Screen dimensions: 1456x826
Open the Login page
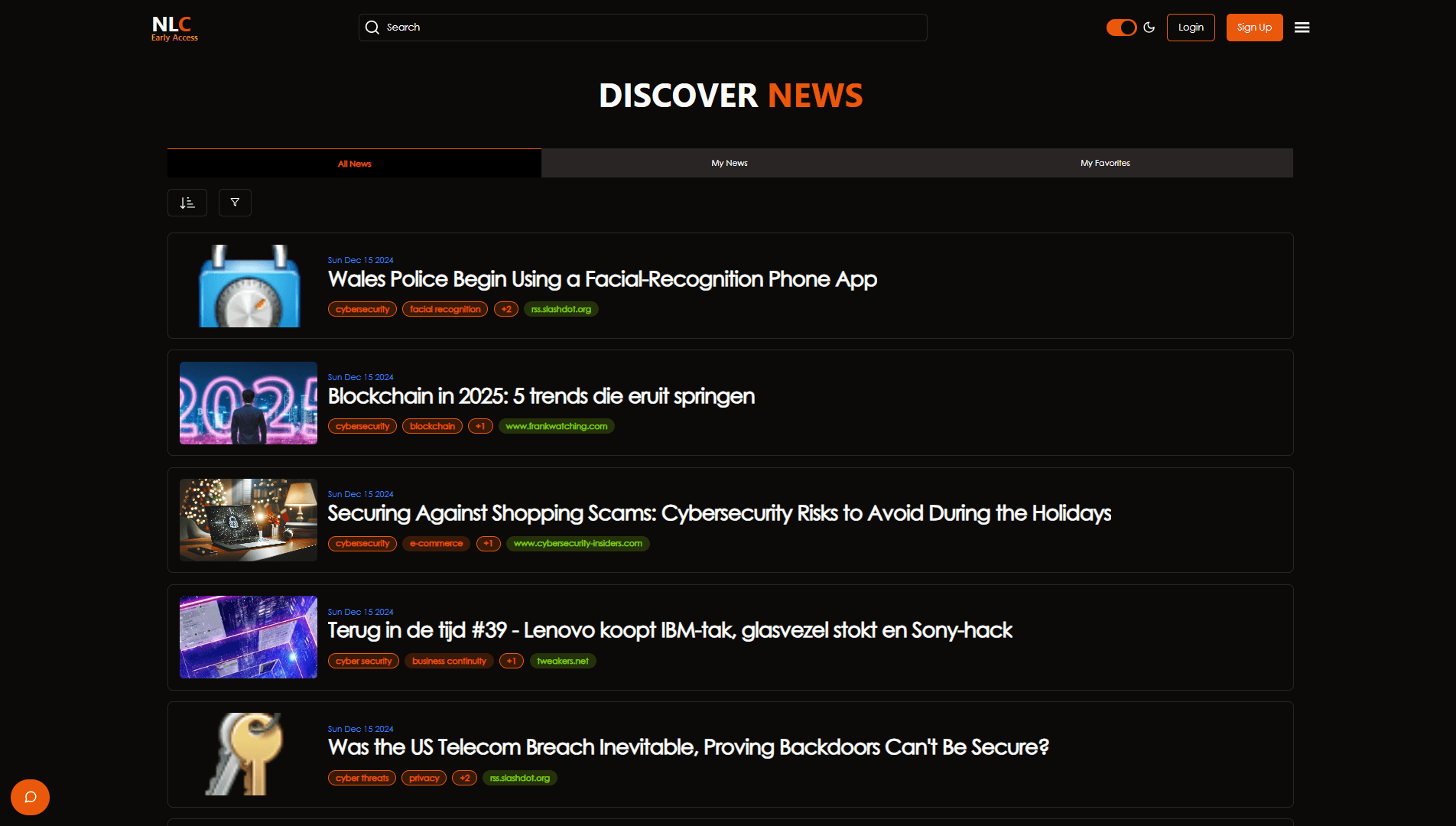pyautogui.click(x=1191, y=28)
